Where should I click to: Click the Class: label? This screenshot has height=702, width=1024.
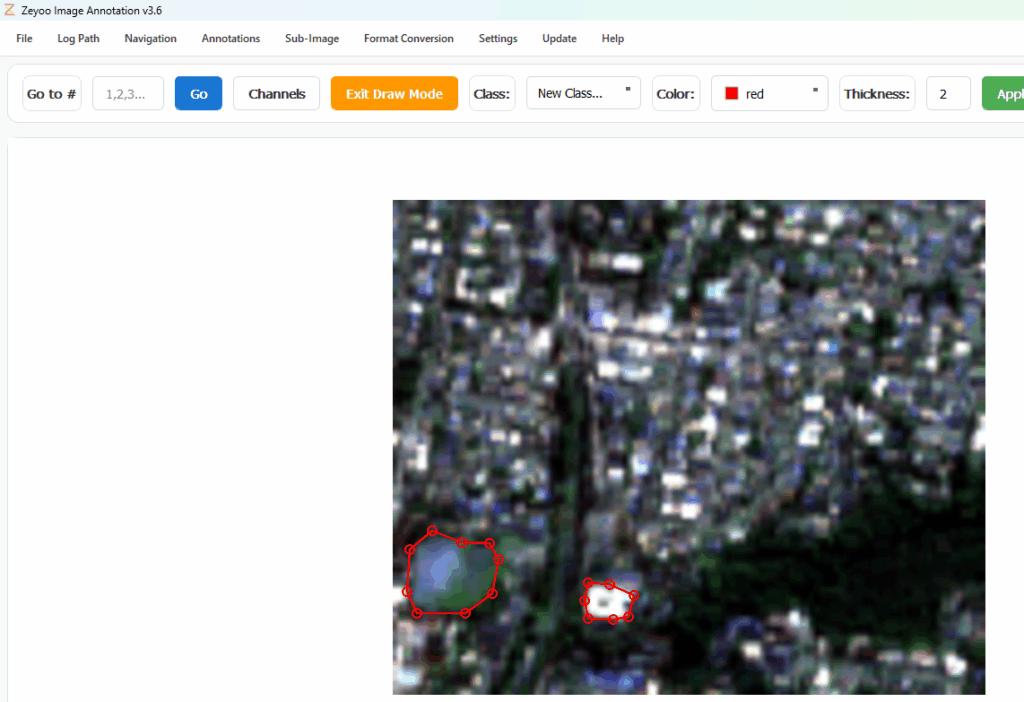click(x=492, y=94)
